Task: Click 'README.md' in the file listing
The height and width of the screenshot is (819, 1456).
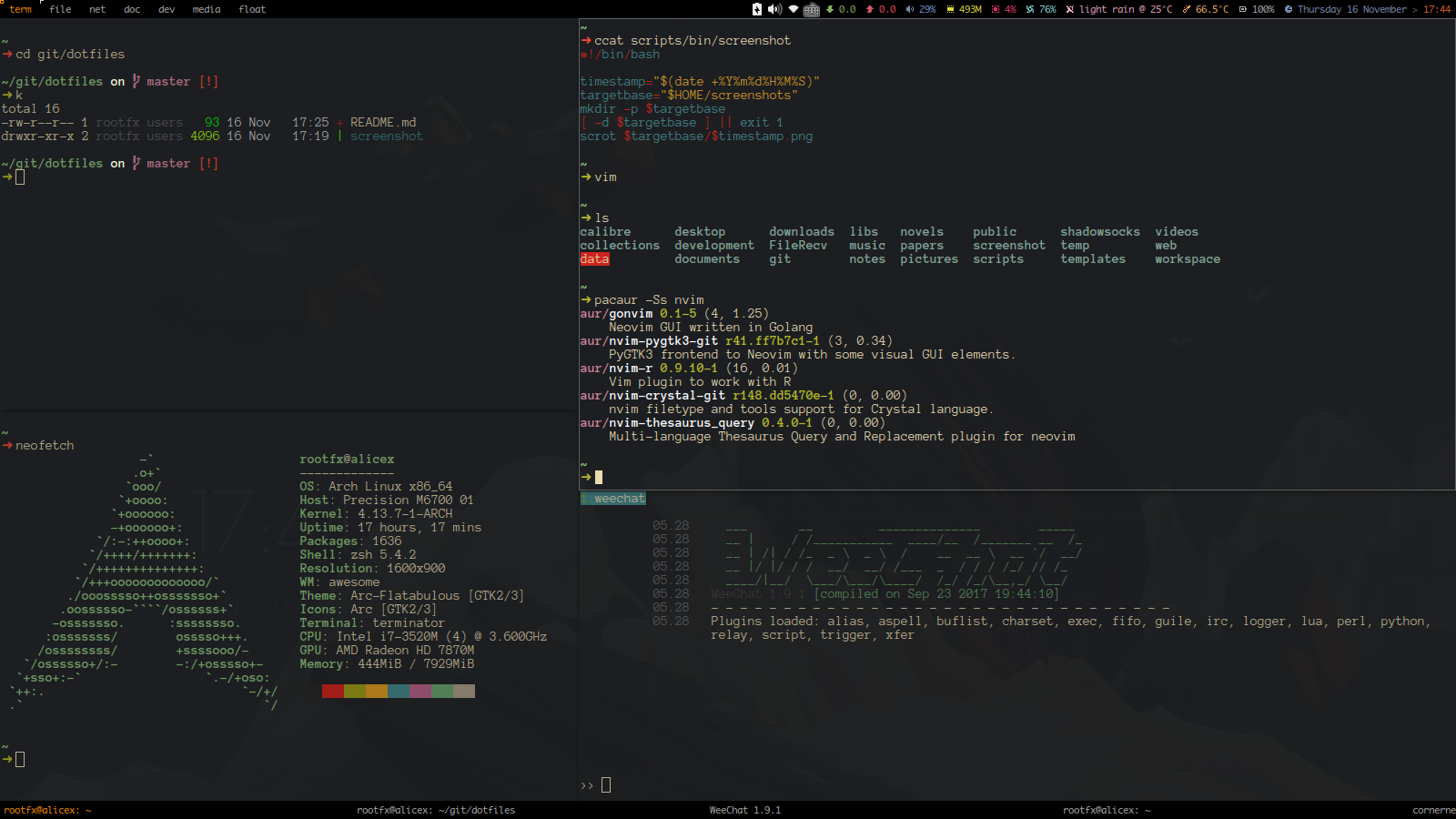Action: point(383,123)
